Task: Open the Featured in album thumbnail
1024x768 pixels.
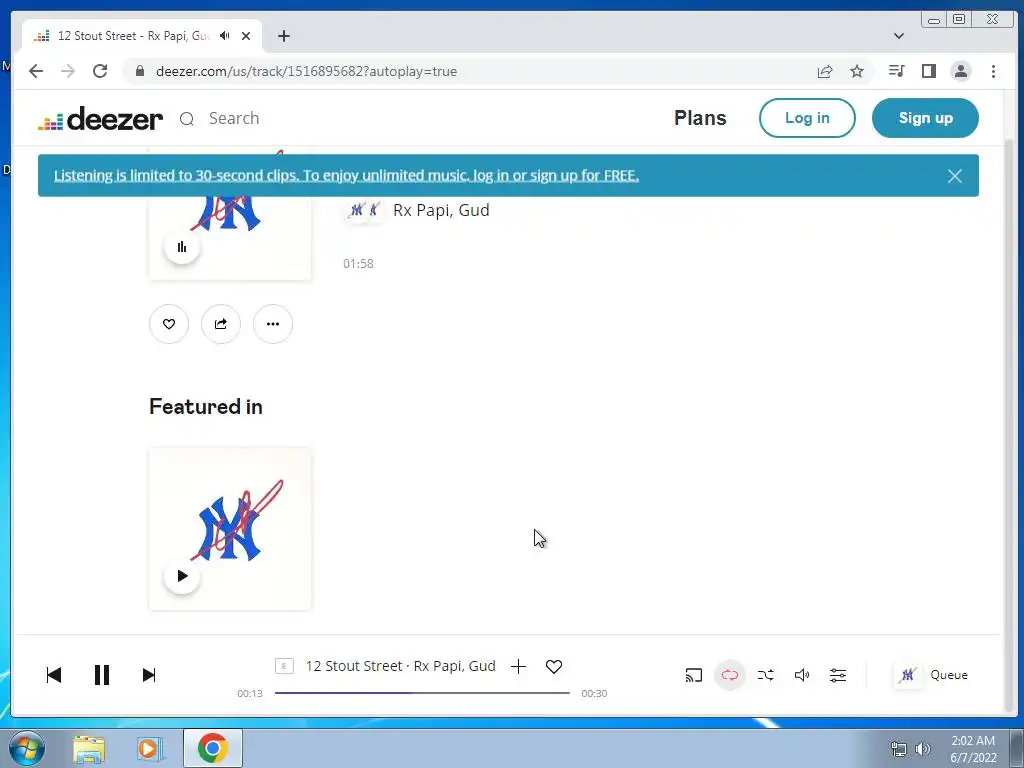Action: click(230, 529)
